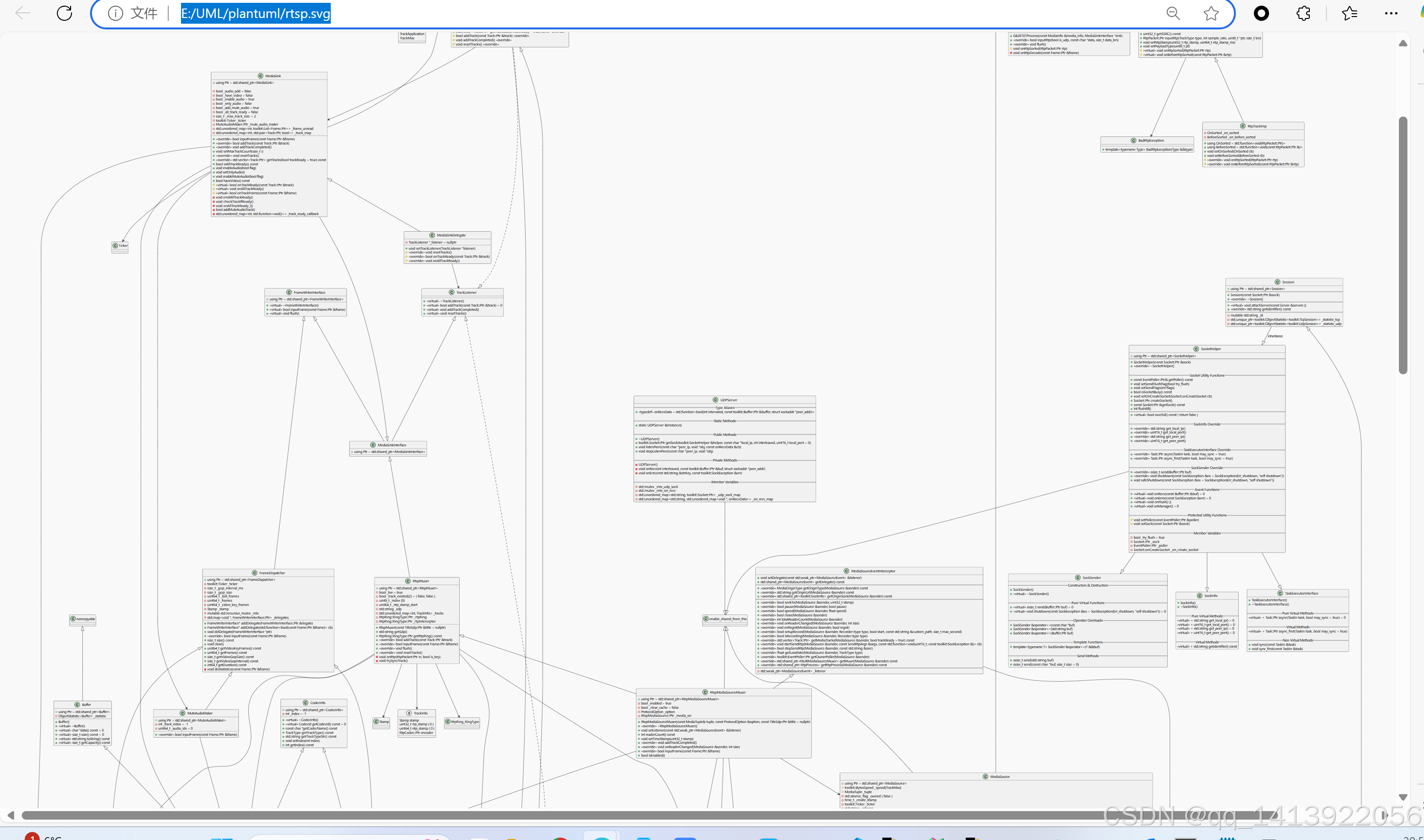Screen dimensions: 1424x840
Task: Click the browser back arrow button
Action: (23, 13)
